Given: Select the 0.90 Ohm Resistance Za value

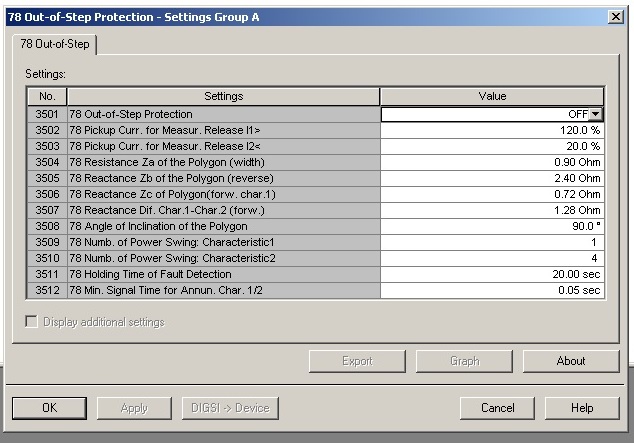Looking at the screenshot, I should tap(492, 162).
